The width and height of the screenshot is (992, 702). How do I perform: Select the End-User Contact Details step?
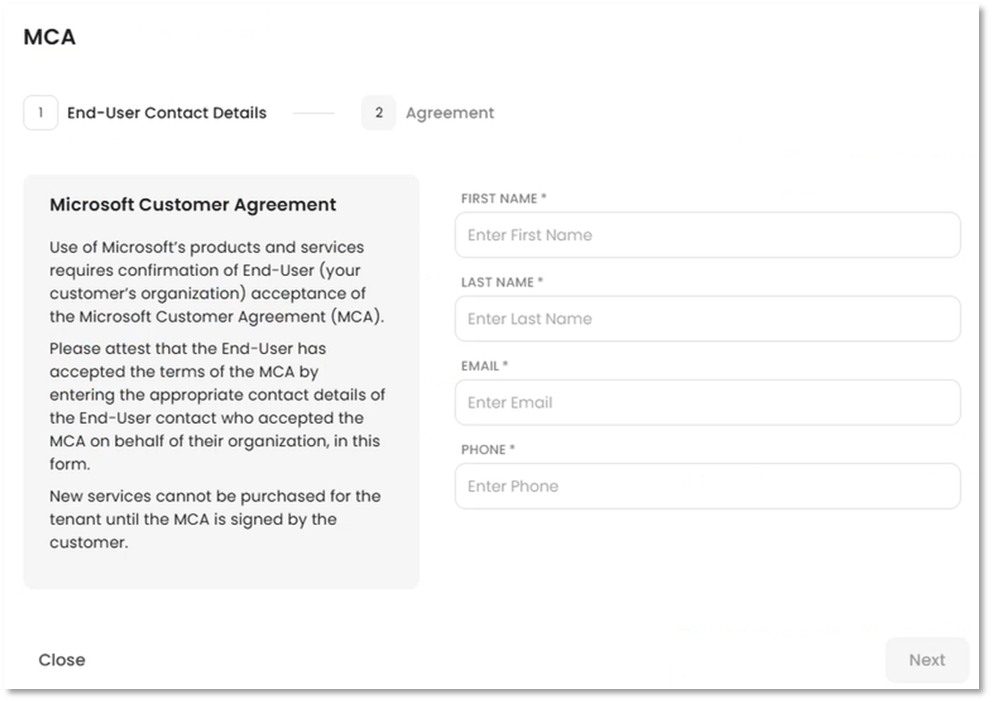coord(166,113)
